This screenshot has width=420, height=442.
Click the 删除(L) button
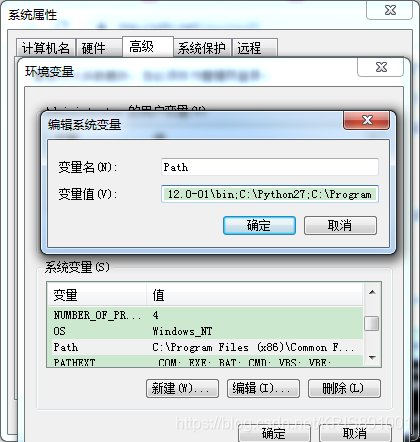point(344,388)
